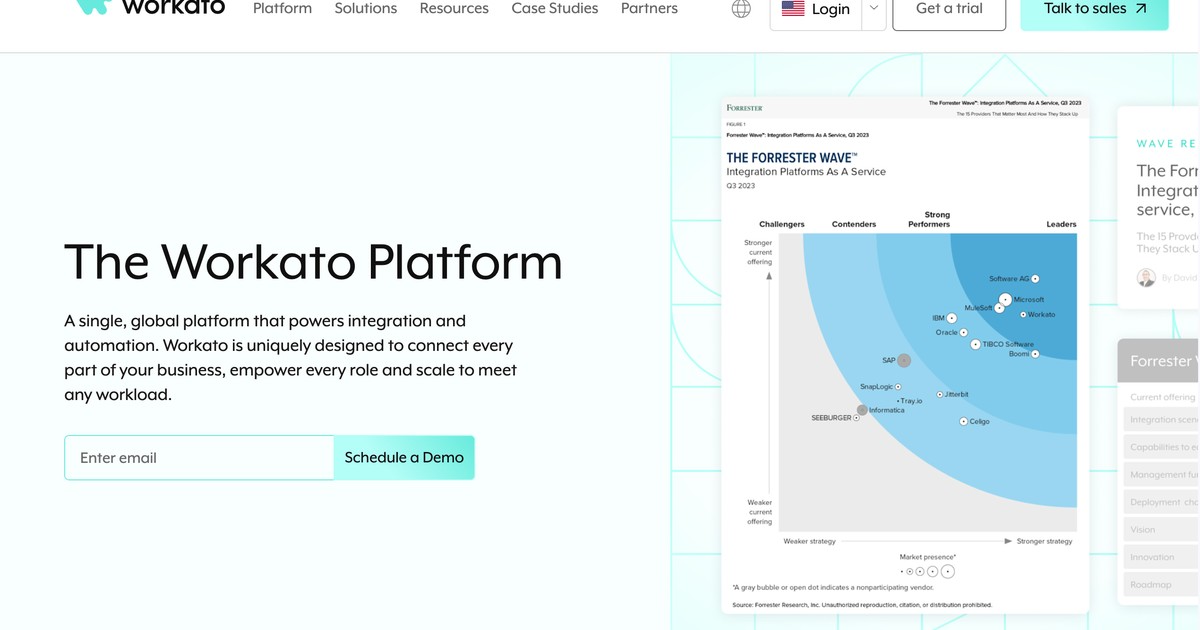
Task: Click "The Workato Platform" heading
Action: click(313, 261)
